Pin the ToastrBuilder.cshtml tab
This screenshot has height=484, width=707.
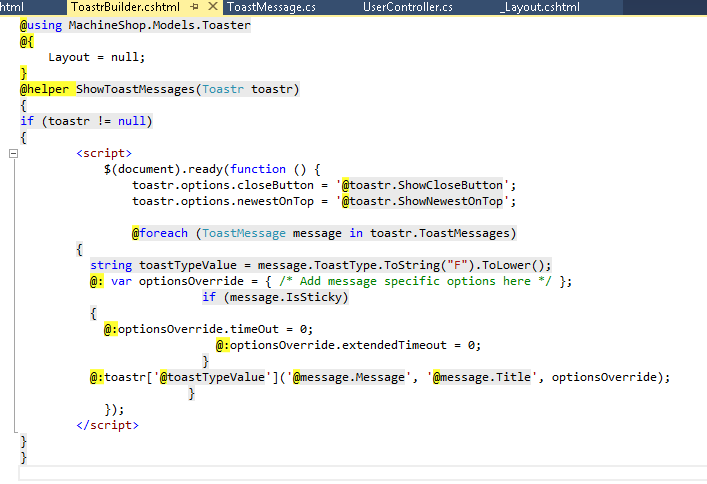(x=195, y=7)
